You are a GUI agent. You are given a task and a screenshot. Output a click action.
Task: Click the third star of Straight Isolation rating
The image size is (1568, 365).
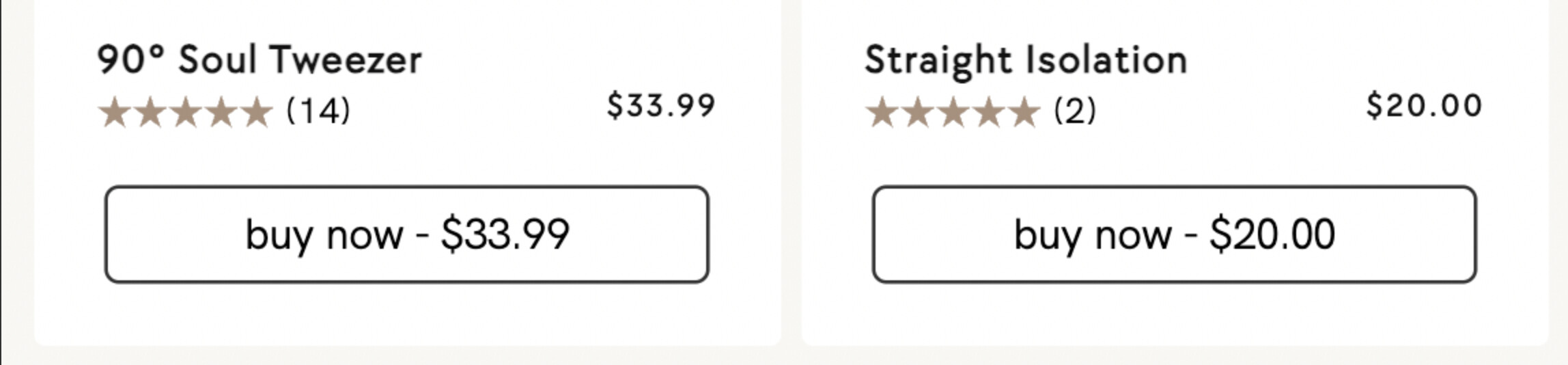click(953, 112)
